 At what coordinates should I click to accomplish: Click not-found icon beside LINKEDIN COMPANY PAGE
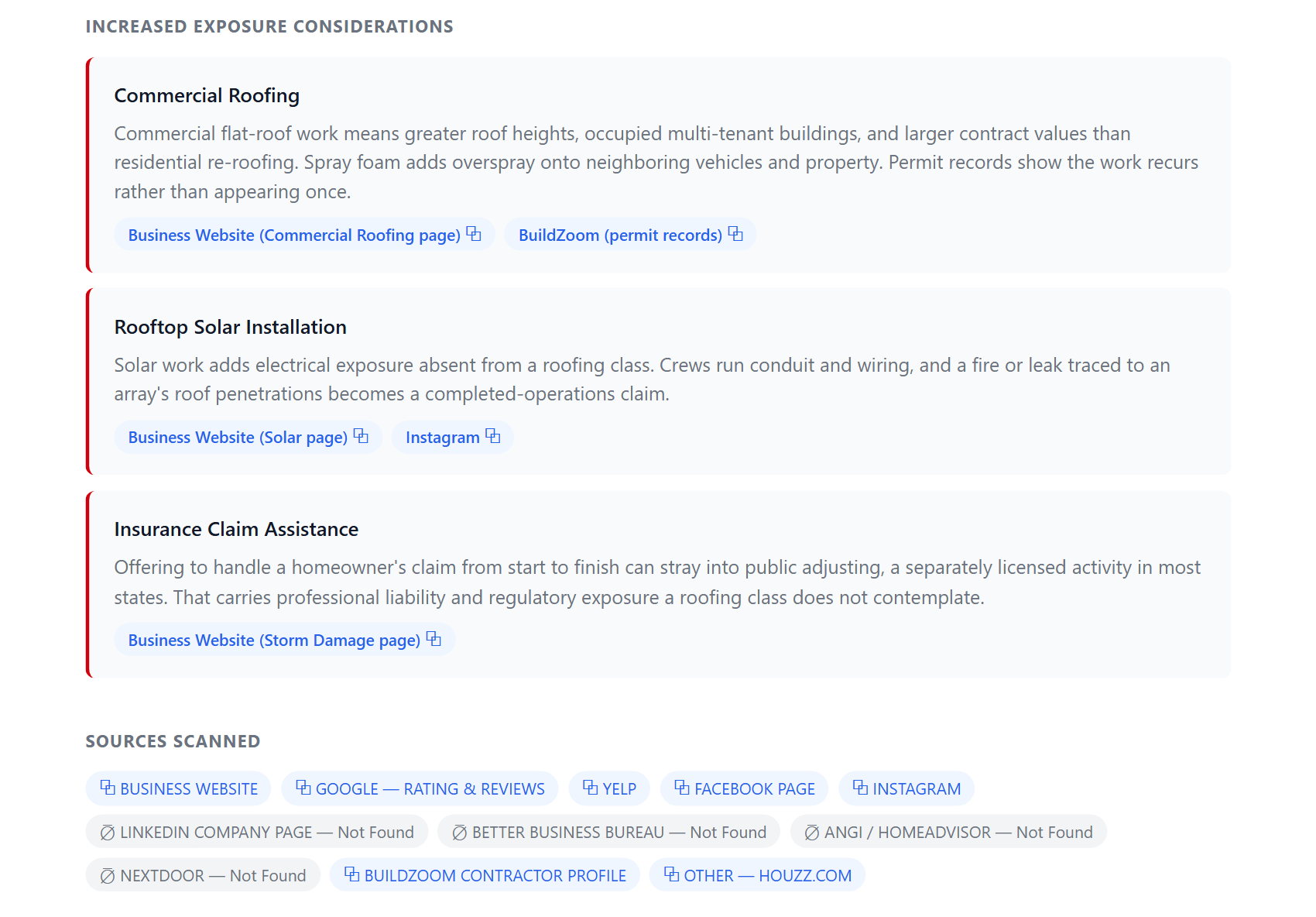point(108,833)
